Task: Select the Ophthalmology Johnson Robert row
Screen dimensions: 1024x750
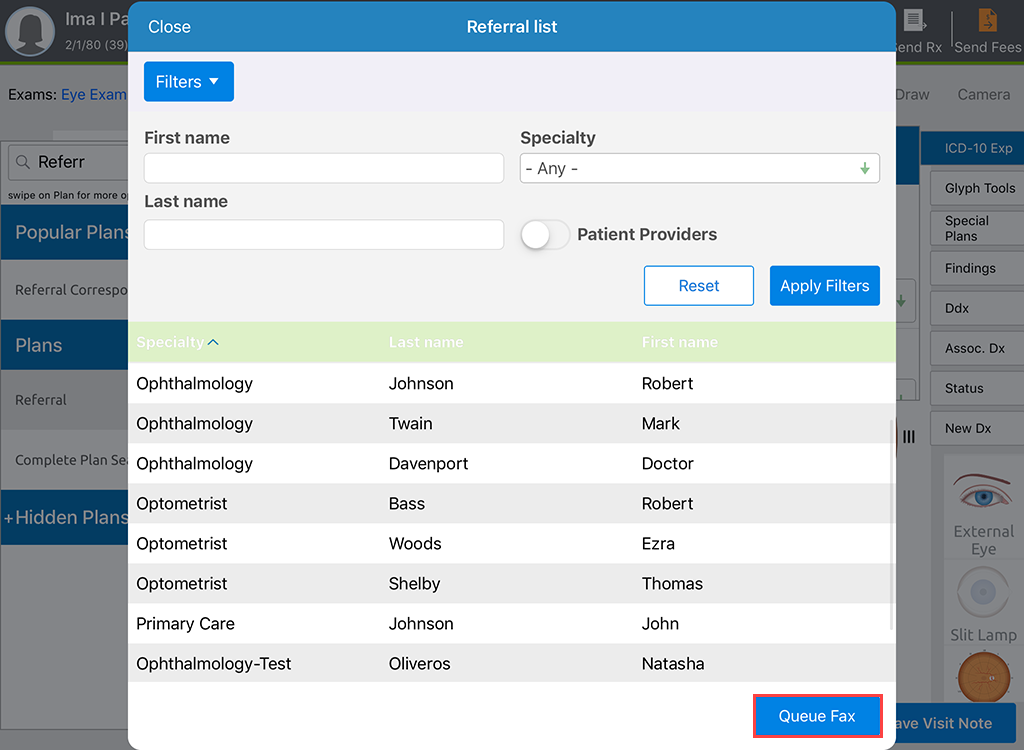Action: tap(511, 383)
